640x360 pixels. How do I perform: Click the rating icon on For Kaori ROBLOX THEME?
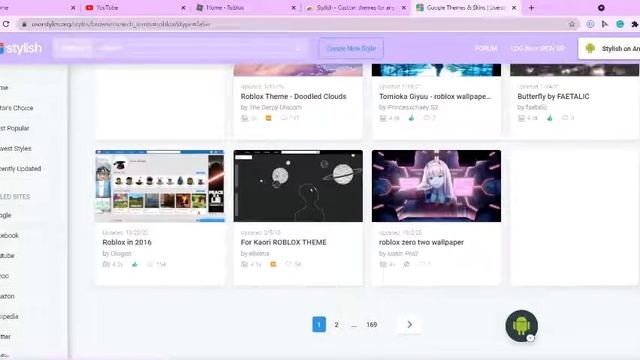click(273, 264)
